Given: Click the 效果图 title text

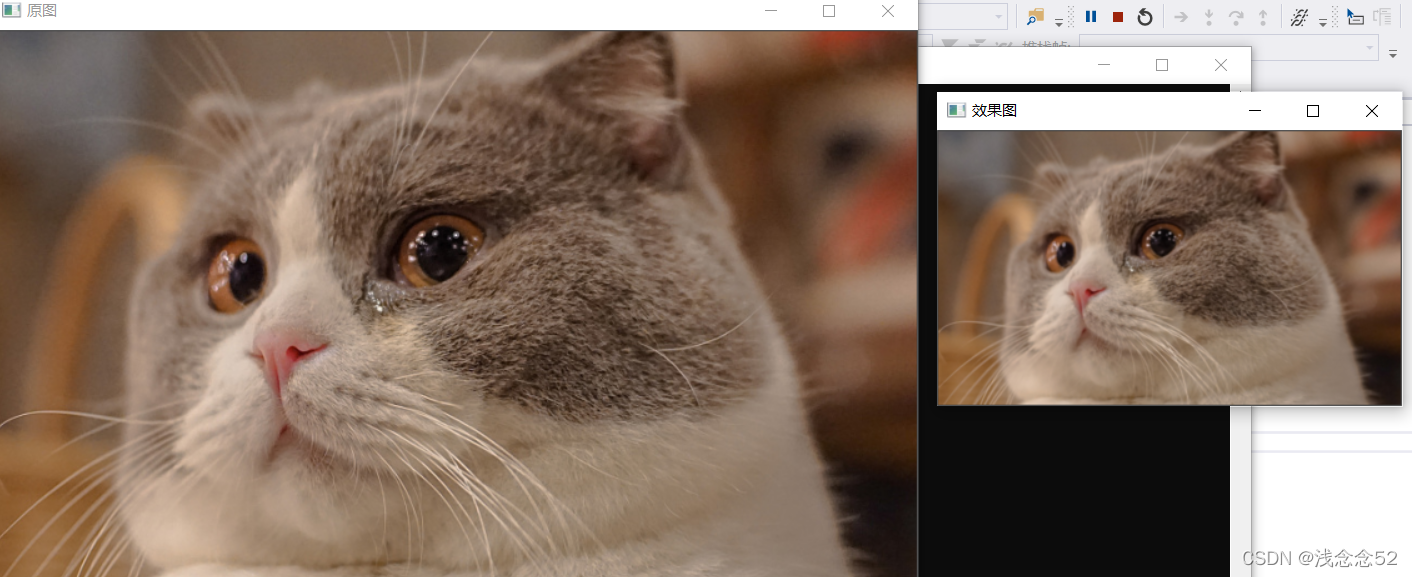Looking at the screenshot, I should [995, 110].
